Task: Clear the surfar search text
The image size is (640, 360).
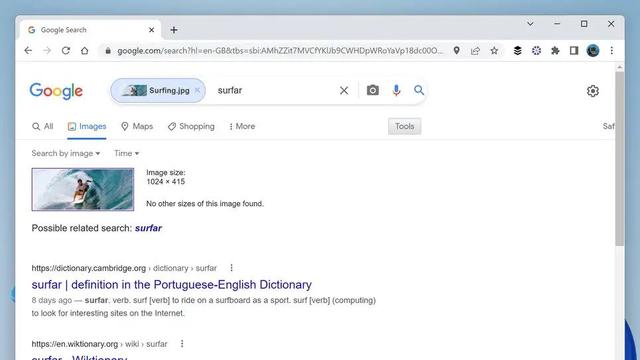Action: 344,90
